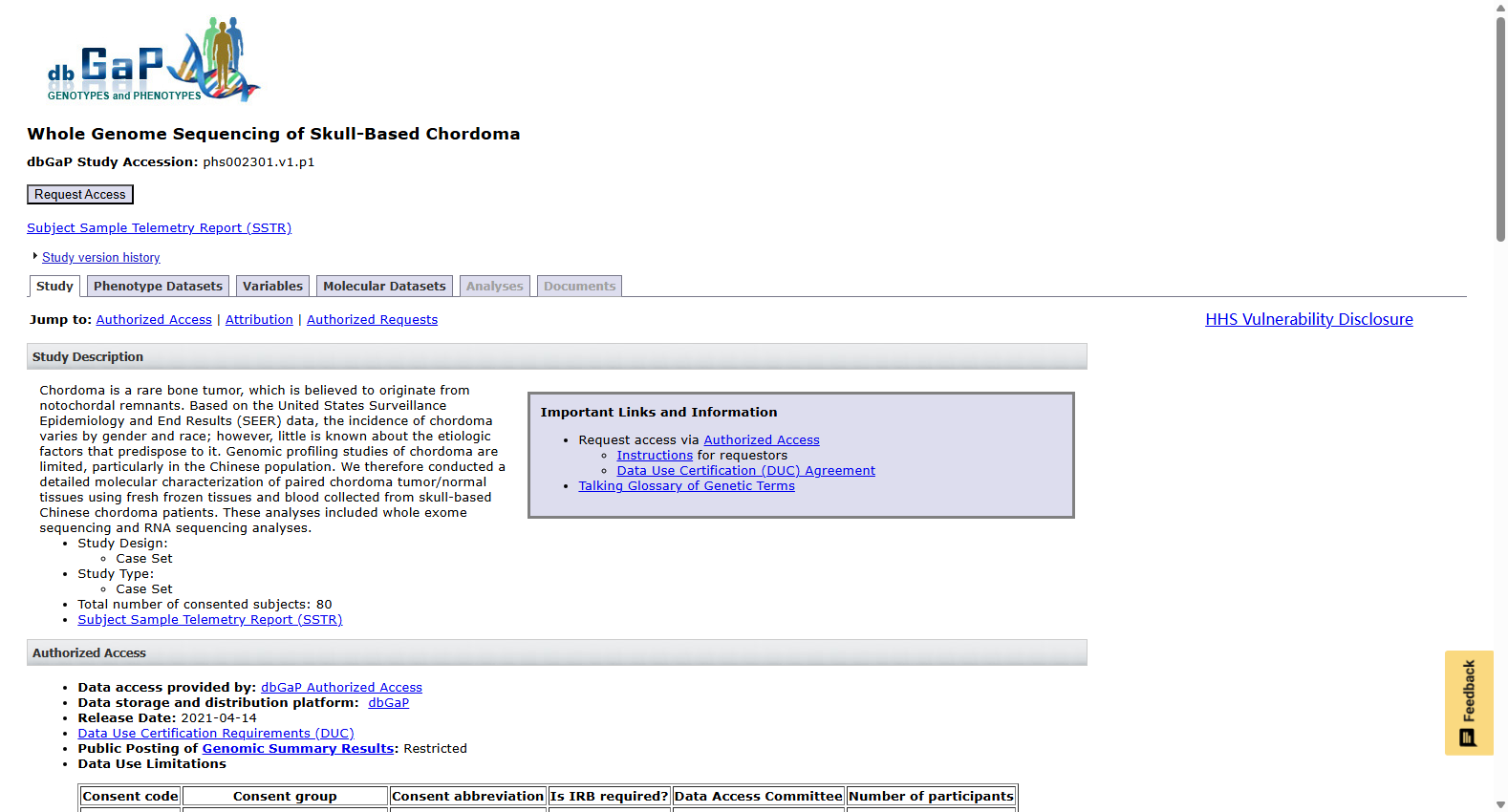
Task: Click the vertical scrollbar thumb
Action: click(x=1500, y=129)
